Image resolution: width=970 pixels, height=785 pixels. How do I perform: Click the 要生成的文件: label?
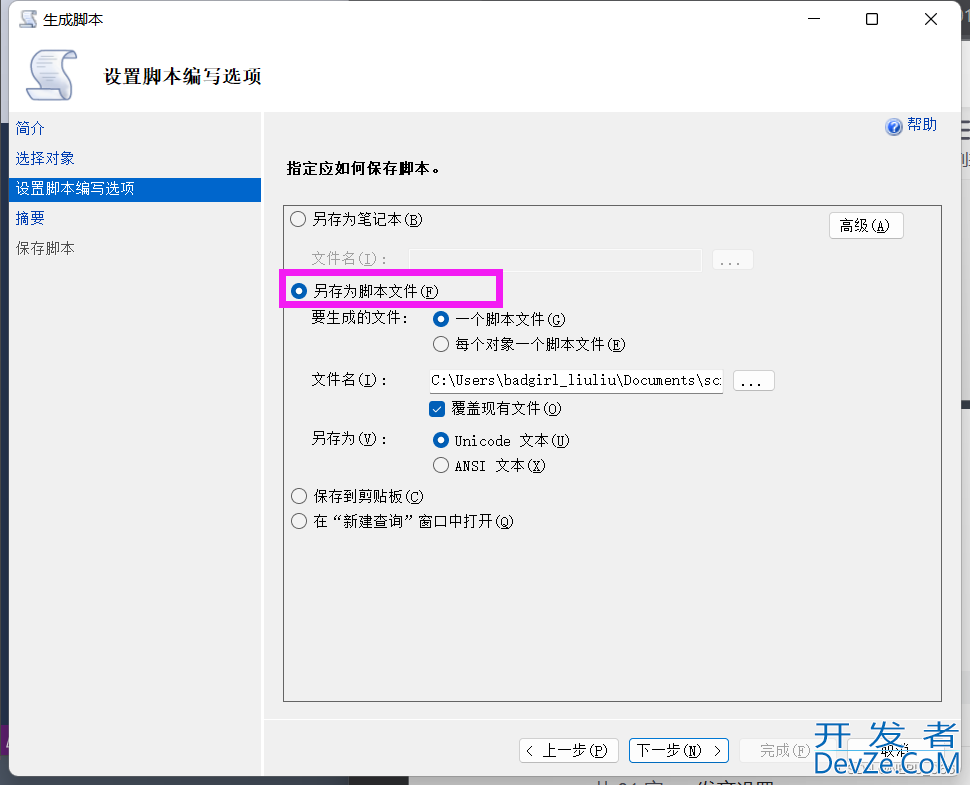(359, 318)
